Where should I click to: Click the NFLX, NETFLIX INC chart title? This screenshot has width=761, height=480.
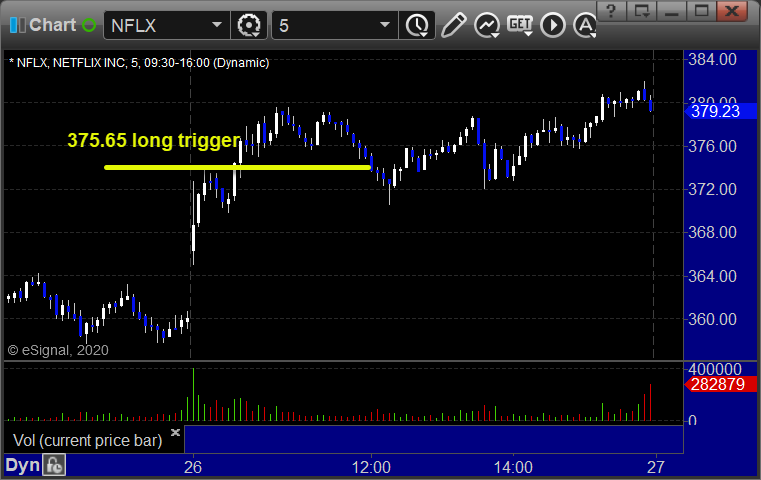(x=139, y=63)
